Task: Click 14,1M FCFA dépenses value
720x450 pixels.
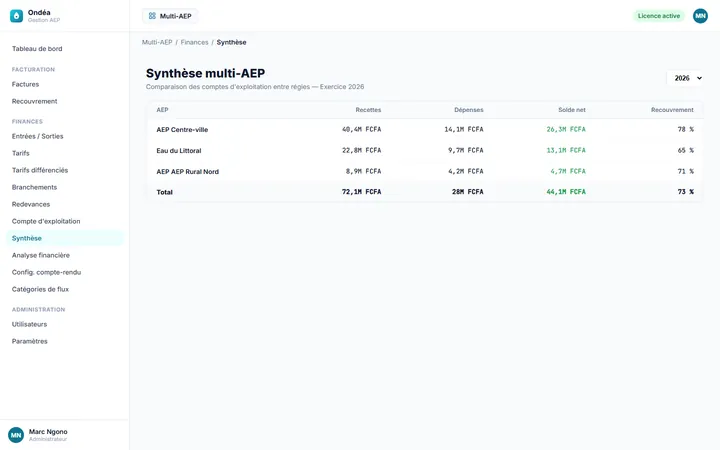Action: click(x=464, y=129)
